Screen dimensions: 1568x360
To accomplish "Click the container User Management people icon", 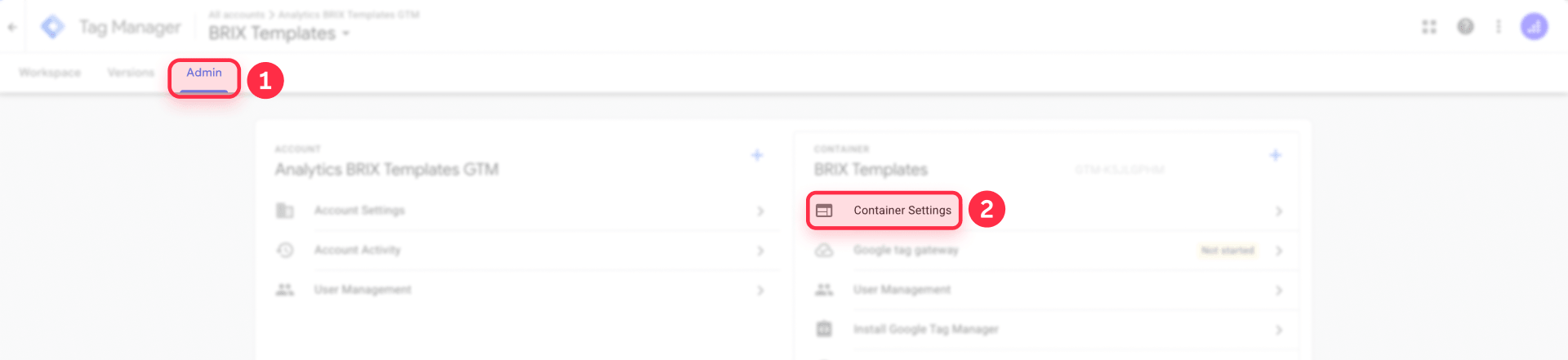I will coord(824,290).
